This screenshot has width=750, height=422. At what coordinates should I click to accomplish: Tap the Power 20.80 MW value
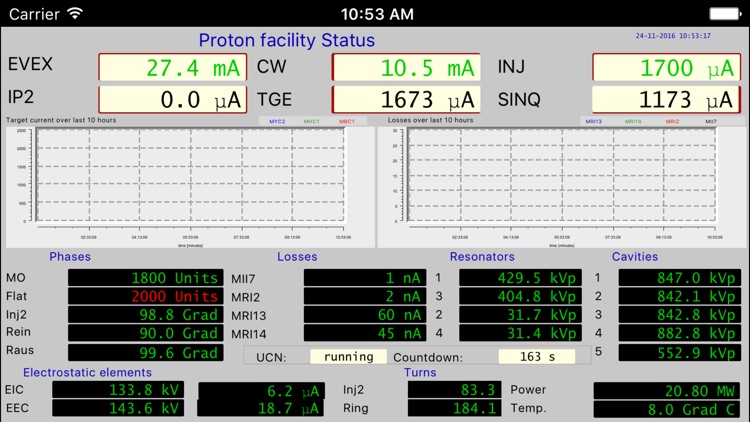pyautogui.click(x=667, y=391)
